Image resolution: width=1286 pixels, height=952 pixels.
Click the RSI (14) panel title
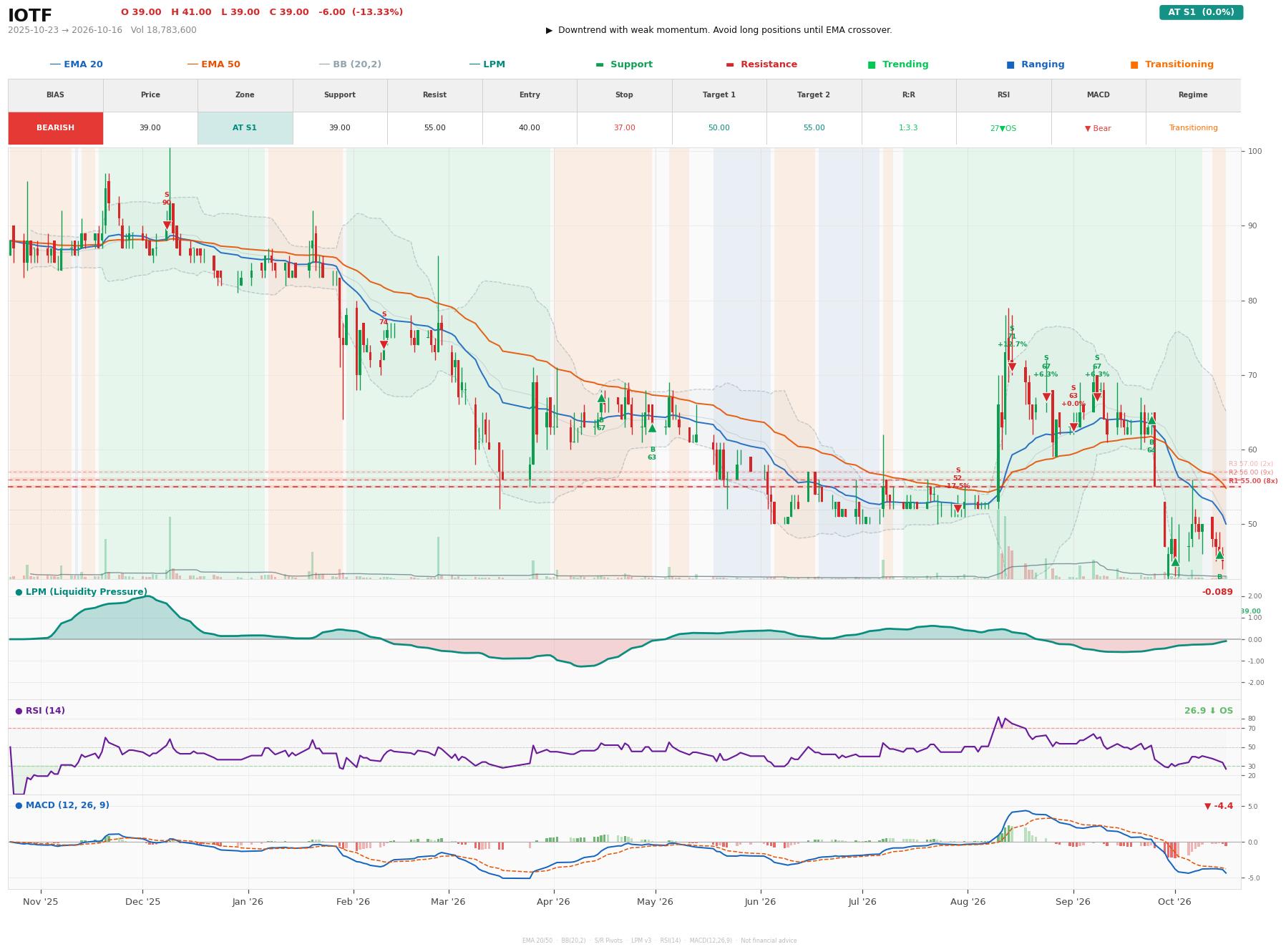click(x=40, y=711)
